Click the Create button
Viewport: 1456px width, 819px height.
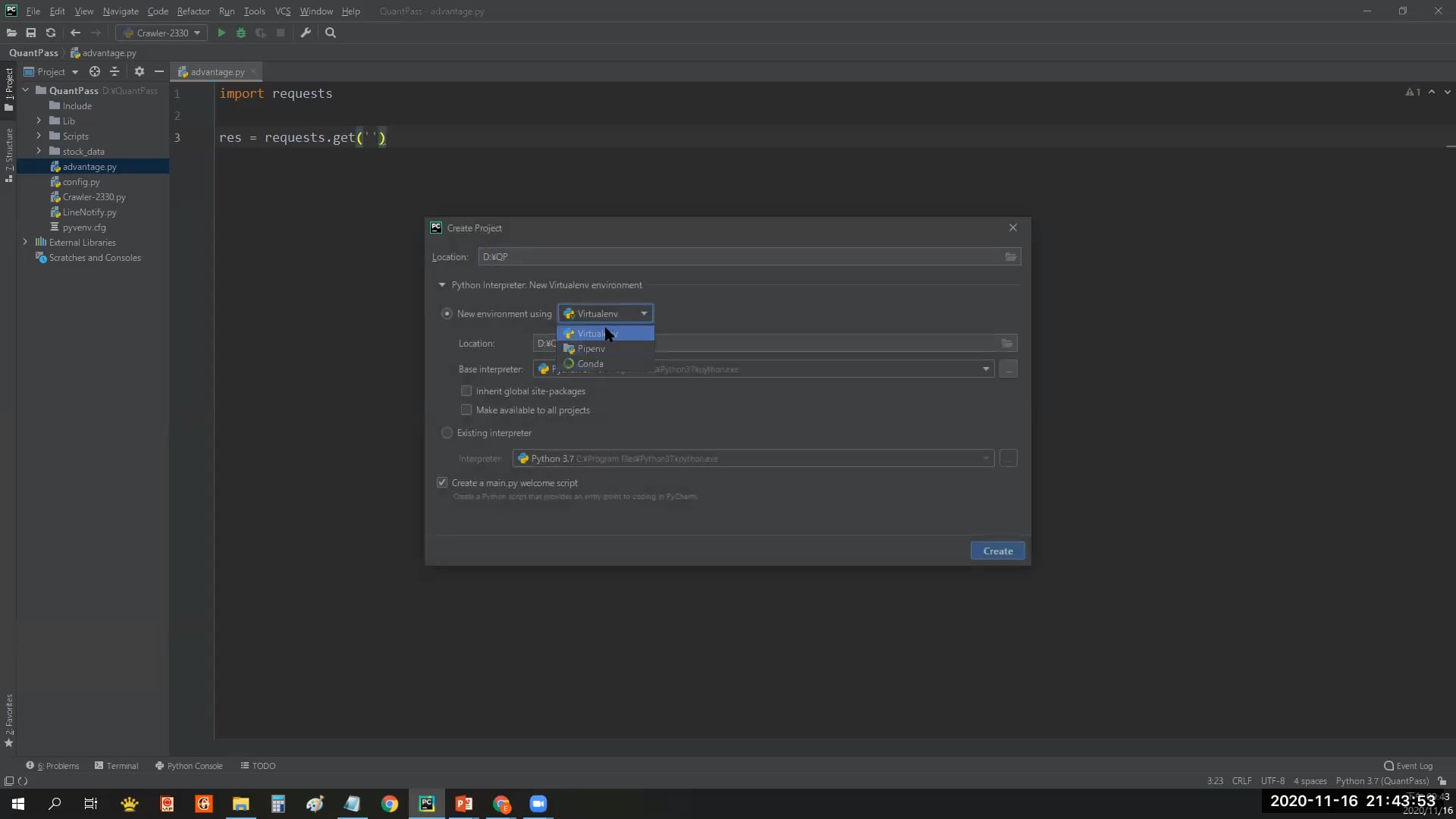tap(997, 551)
